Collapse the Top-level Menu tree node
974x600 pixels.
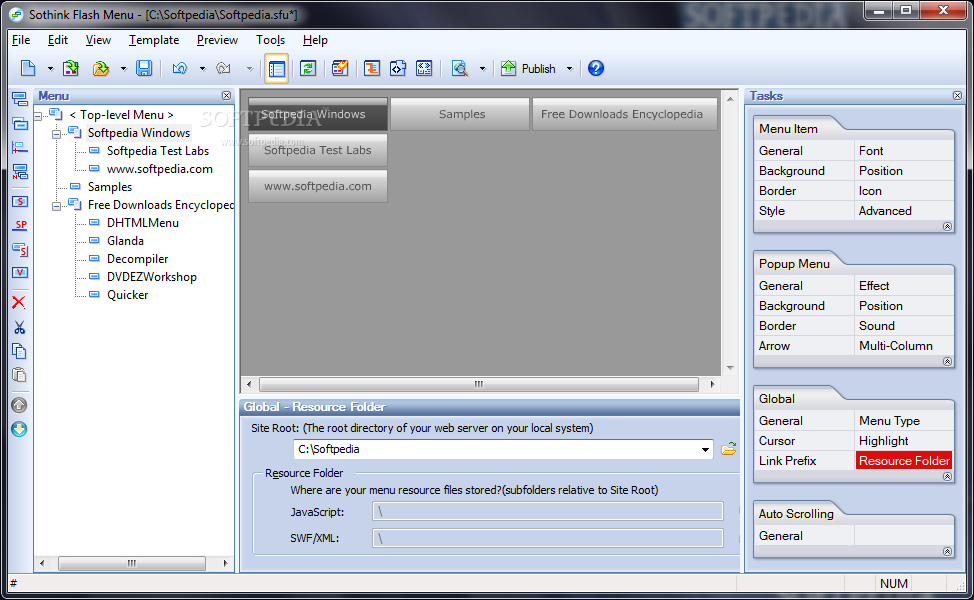tap(38, 116)
